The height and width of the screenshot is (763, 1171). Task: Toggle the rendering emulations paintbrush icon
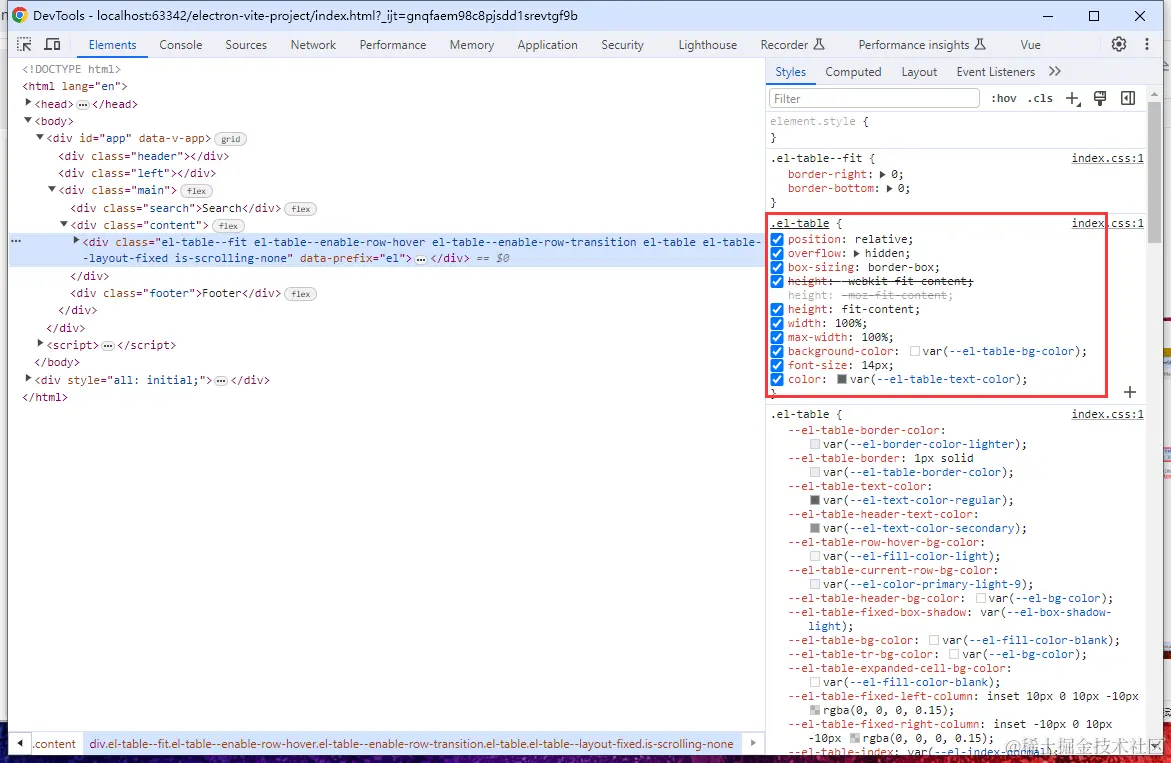coord(1099,99)
